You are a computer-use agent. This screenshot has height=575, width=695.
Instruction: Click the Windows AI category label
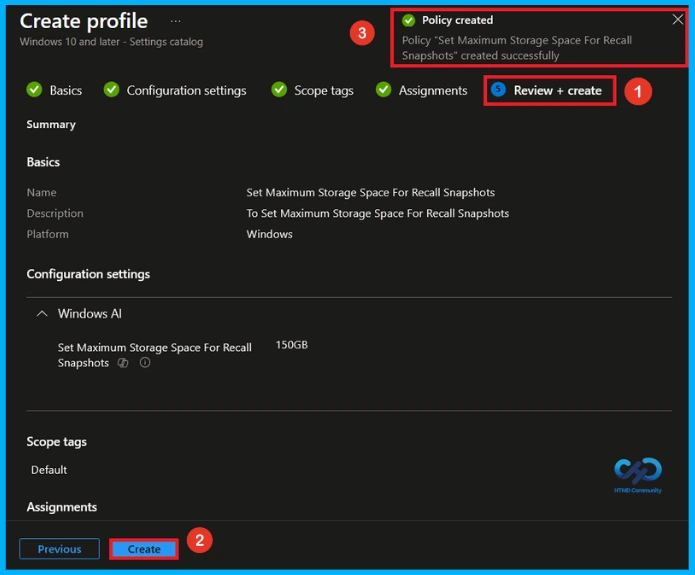click(x=90, y=314)
